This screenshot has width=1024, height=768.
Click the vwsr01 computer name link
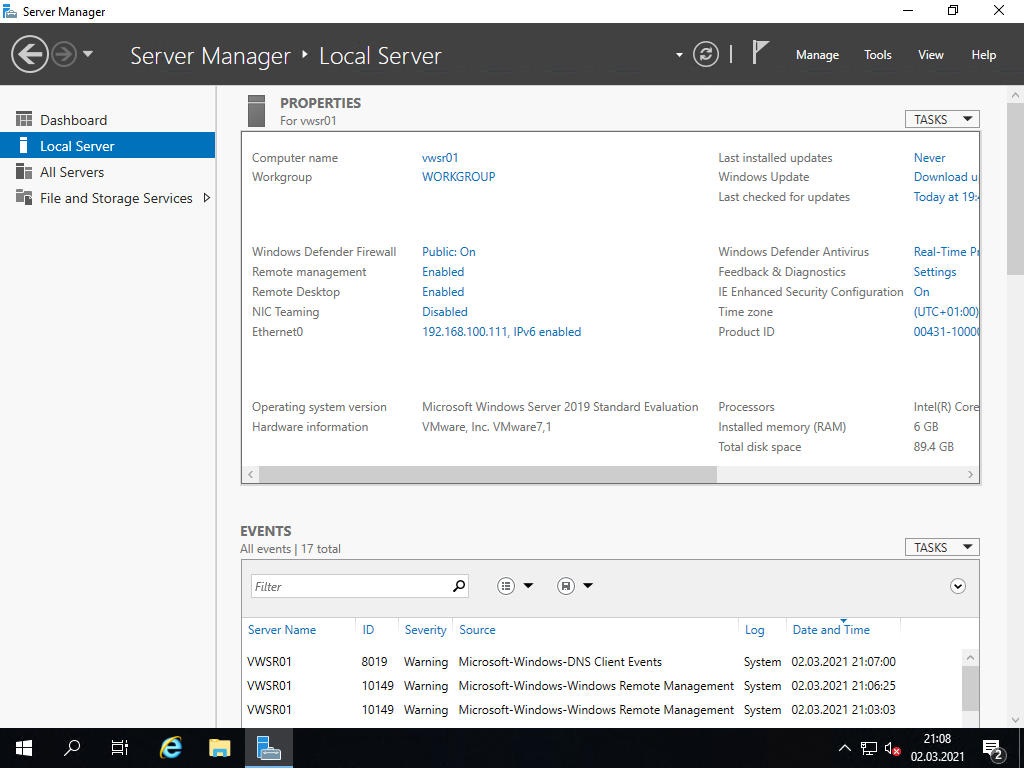tap(440, 158)
